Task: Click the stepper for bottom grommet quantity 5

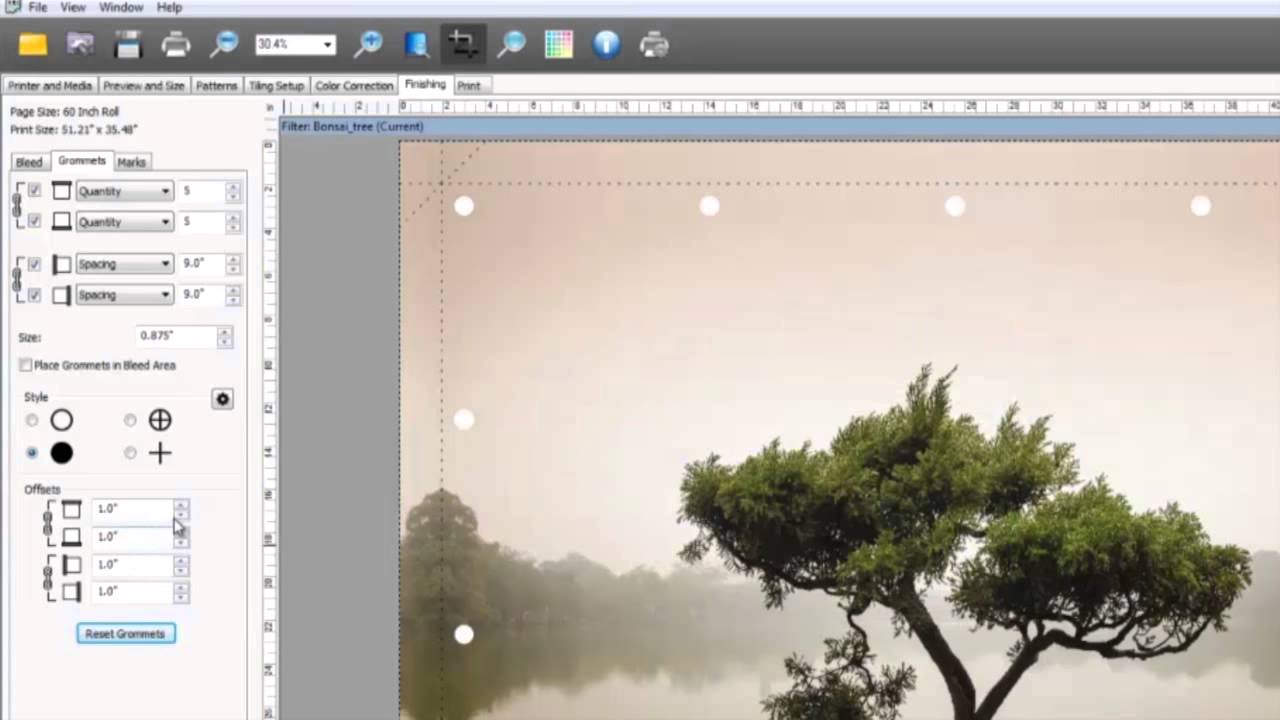Action: [233, 222]
